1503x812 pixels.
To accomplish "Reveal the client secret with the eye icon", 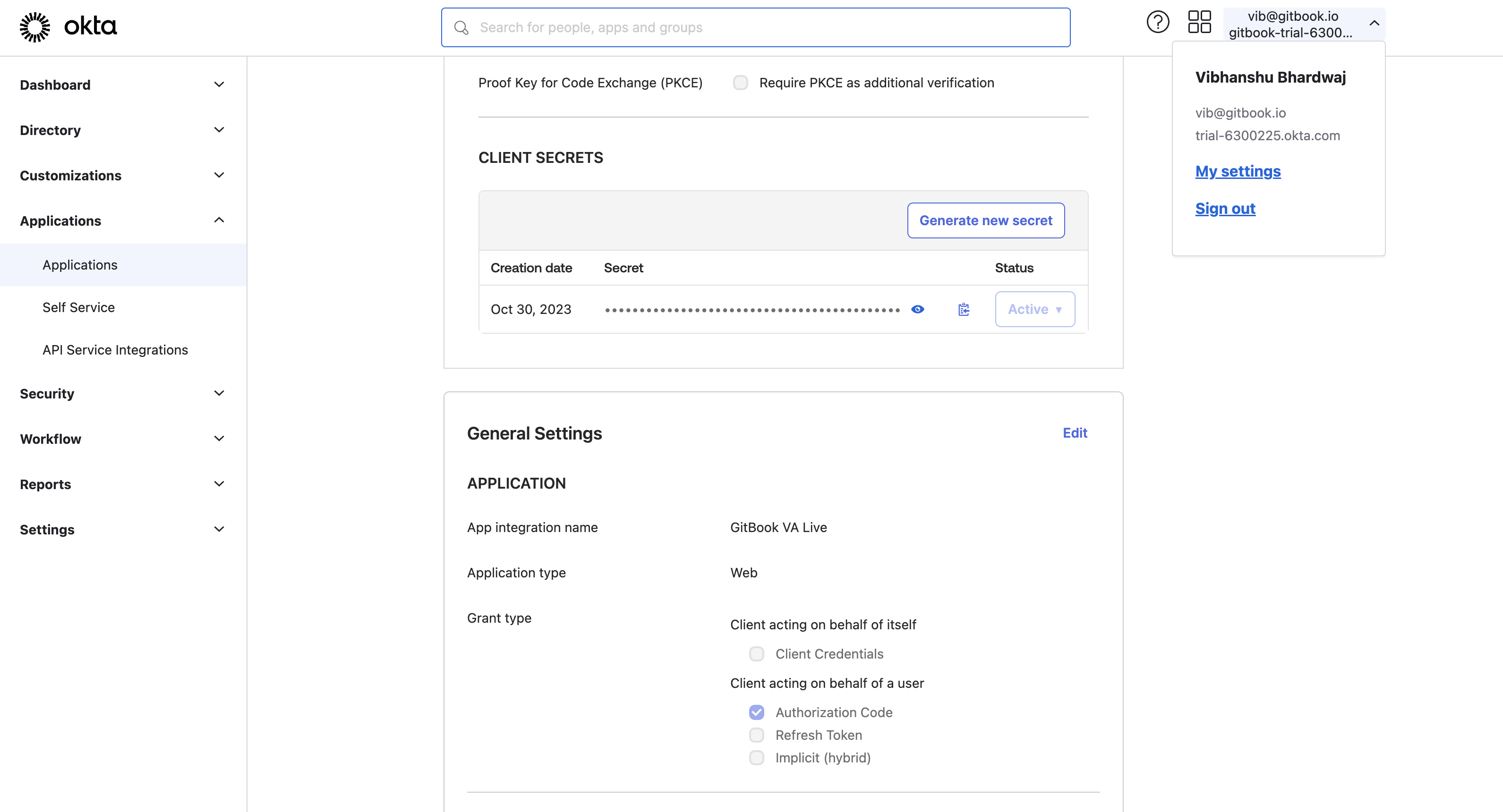I will click(918, 309).
